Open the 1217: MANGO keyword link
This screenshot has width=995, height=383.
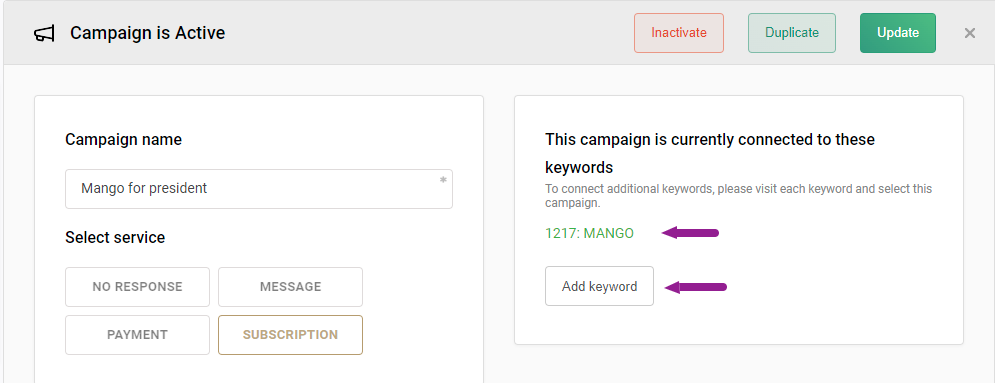tap(589, 233)
